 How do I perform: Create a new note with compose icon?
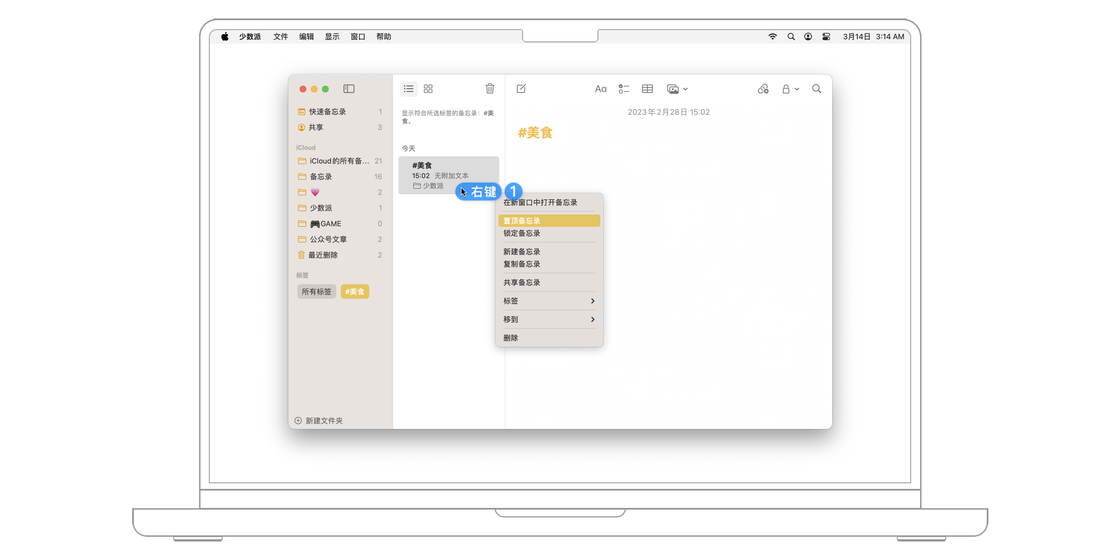[521, 89]
